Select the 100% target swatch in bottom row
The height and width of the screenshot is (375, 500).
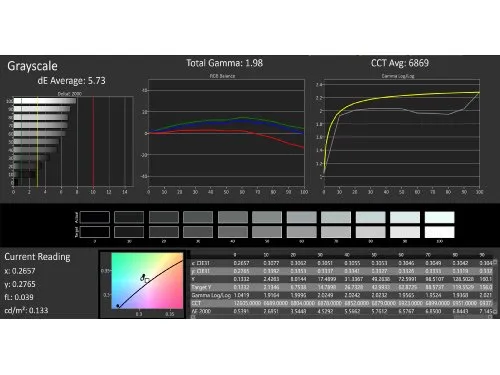pyautogui.click(x=439, y=232)
